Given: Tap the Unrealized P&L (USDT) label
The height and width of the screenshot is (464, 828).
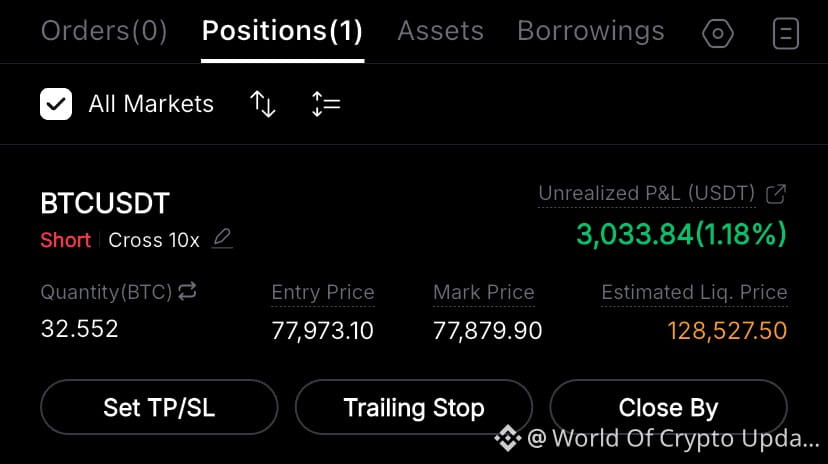Looking at the screenshot, I should (646, 193).
